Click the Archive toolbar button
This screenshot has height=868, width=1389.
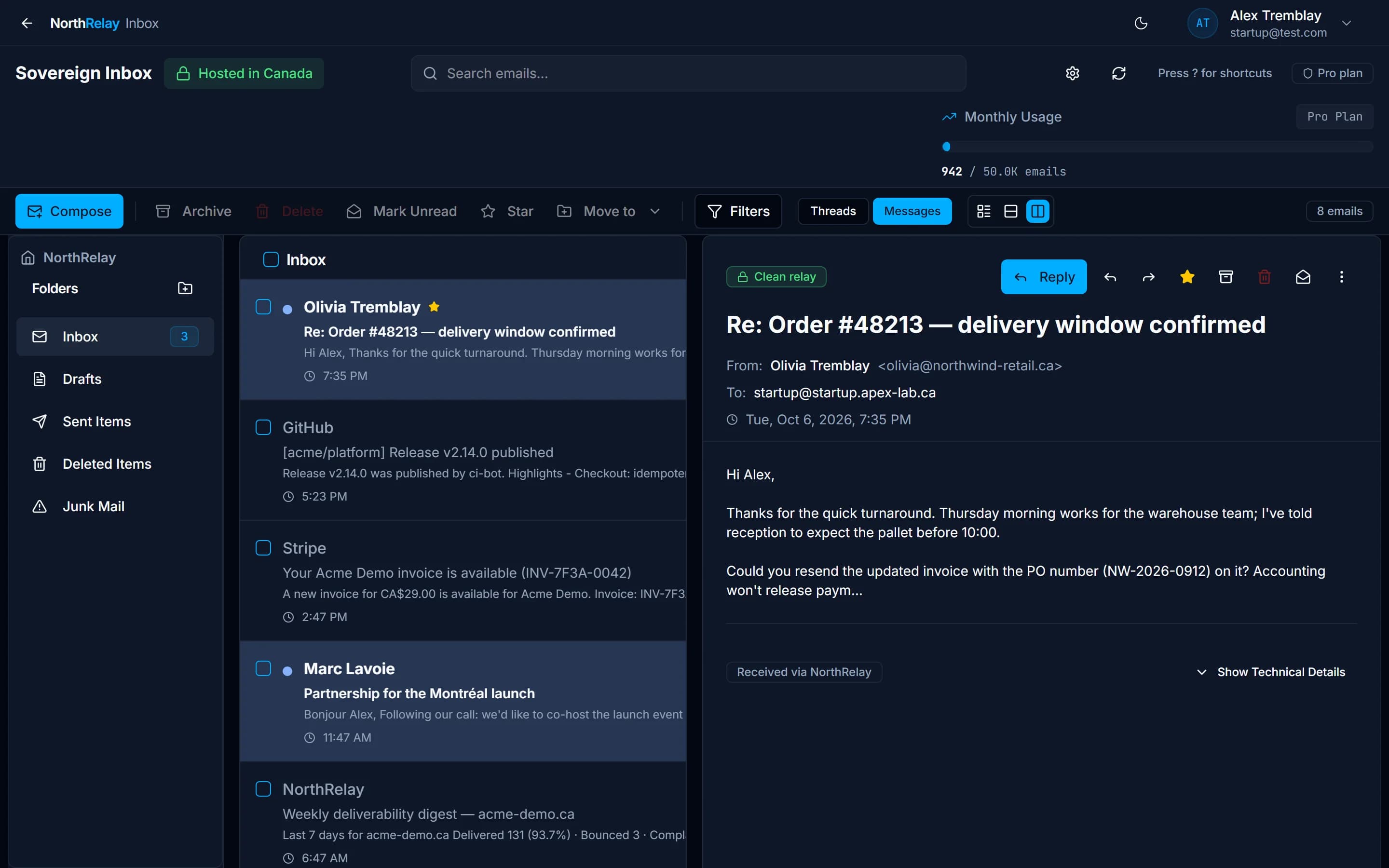193,211
